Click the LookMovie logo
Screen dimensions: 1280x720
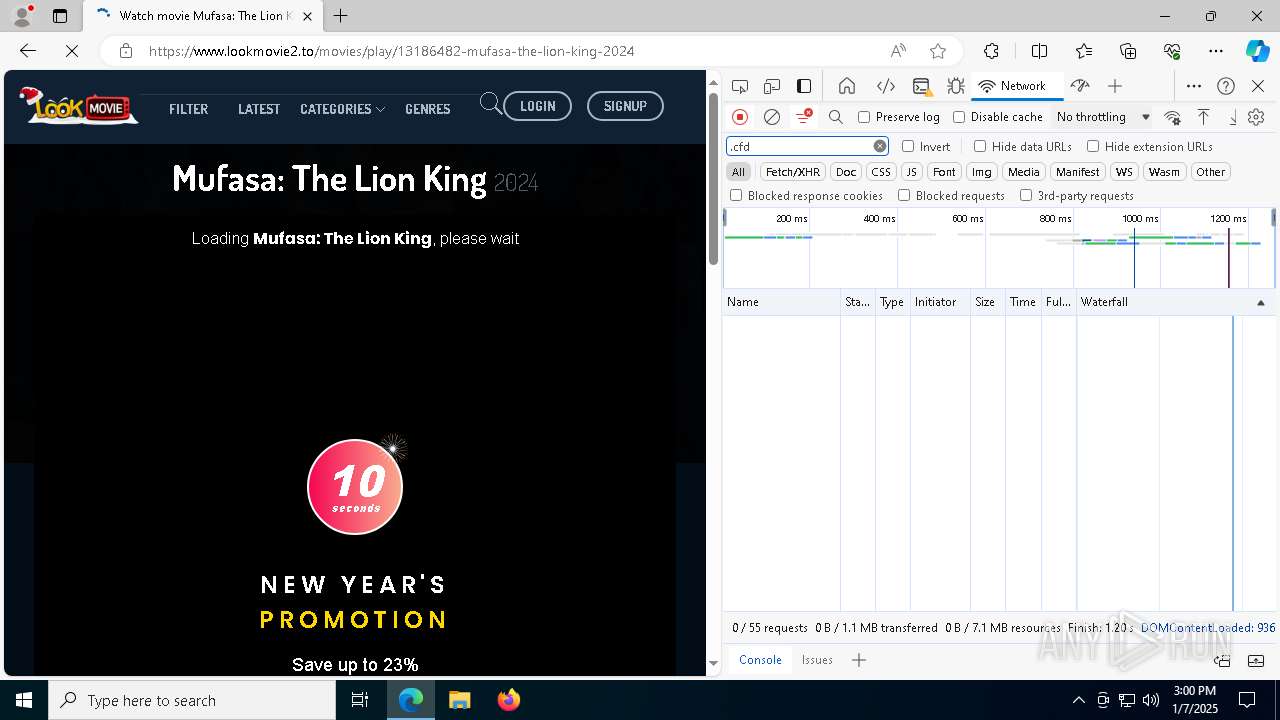click(78, 106)
